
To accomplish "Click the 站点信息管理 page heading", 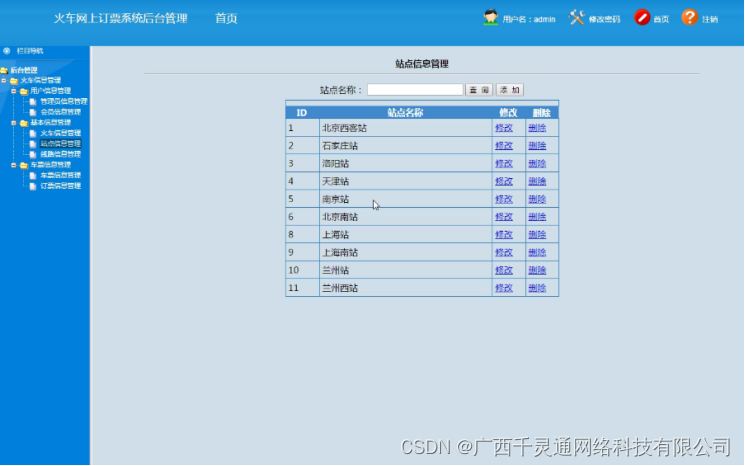I will coord(422,64).
